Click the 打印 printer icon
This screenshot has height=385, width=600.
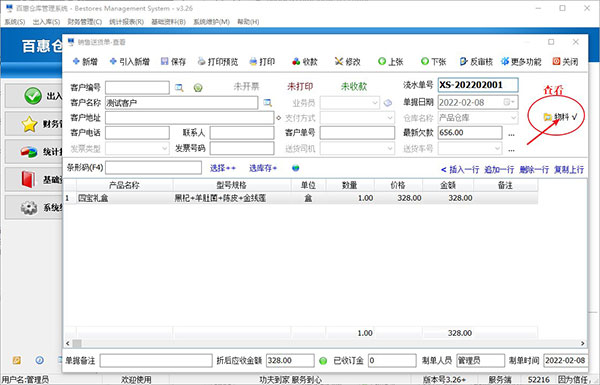(253, 61)
